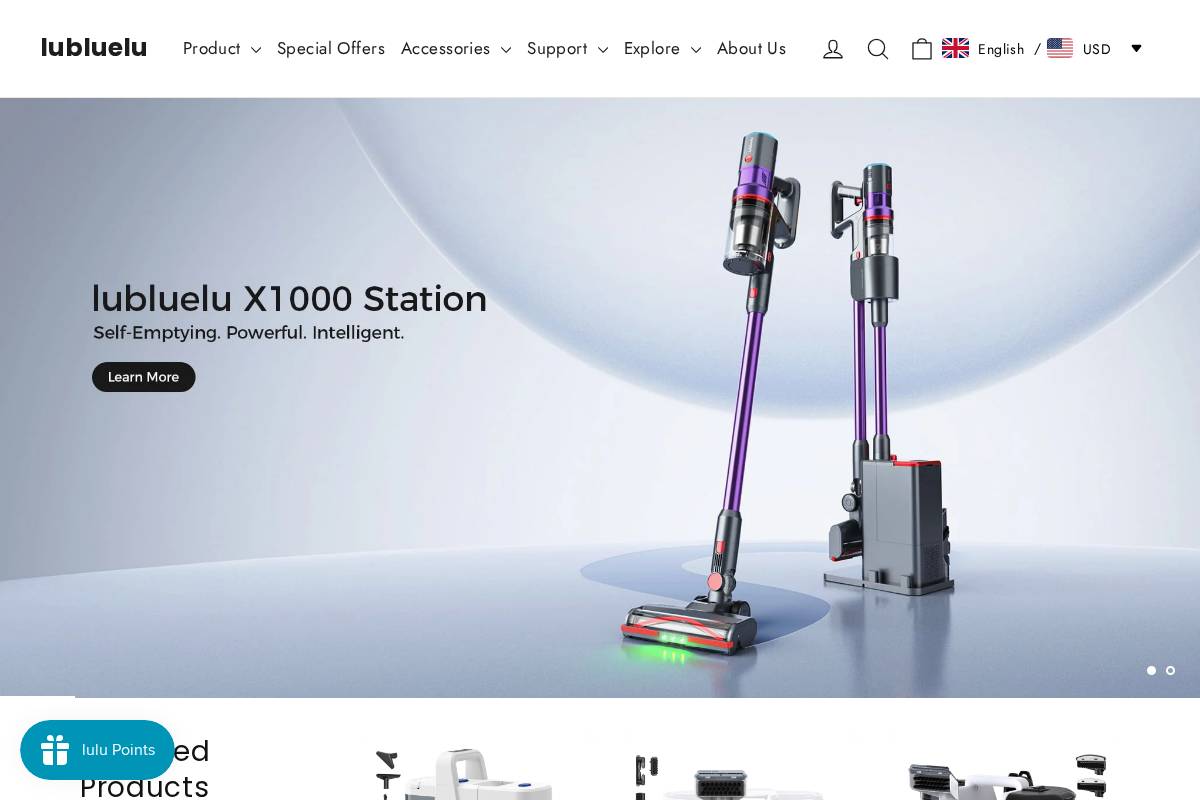Select the English language label

tap(1001, 49)
